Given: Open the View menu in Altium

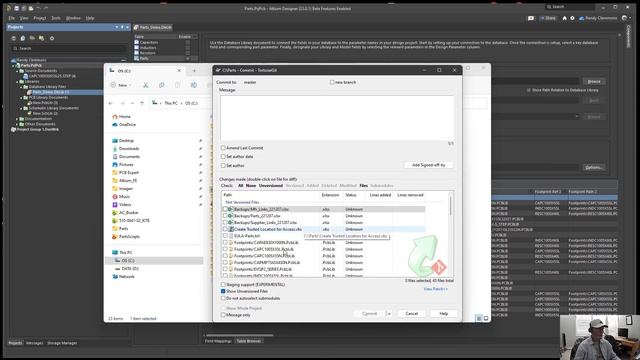Looking at the screenshot, I should pos(24,18).
